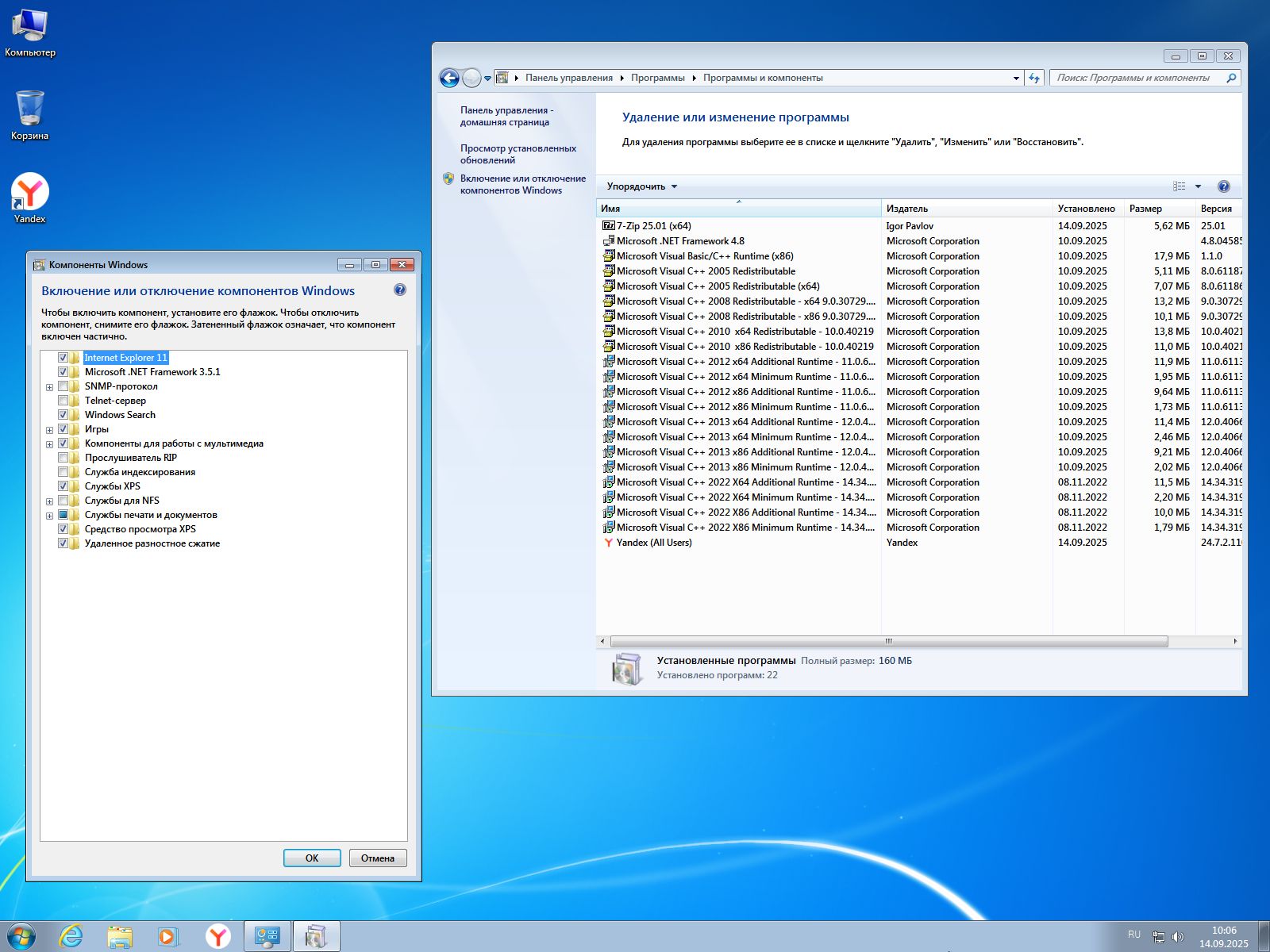Select Microsoft .NET Framework 4.8 icon
The width and height of the screenshot is (1270, 952).
click(x=609, y=241)
